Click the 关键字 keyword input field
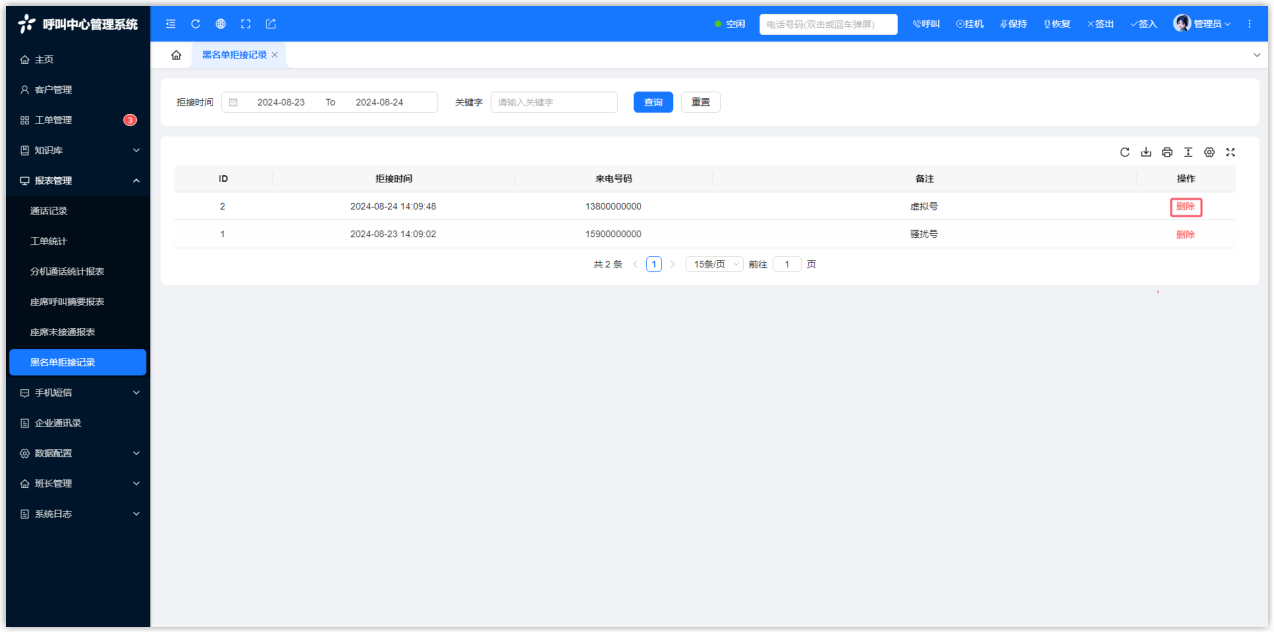Viewport: 1274px width, 633px height. point(553,102)
